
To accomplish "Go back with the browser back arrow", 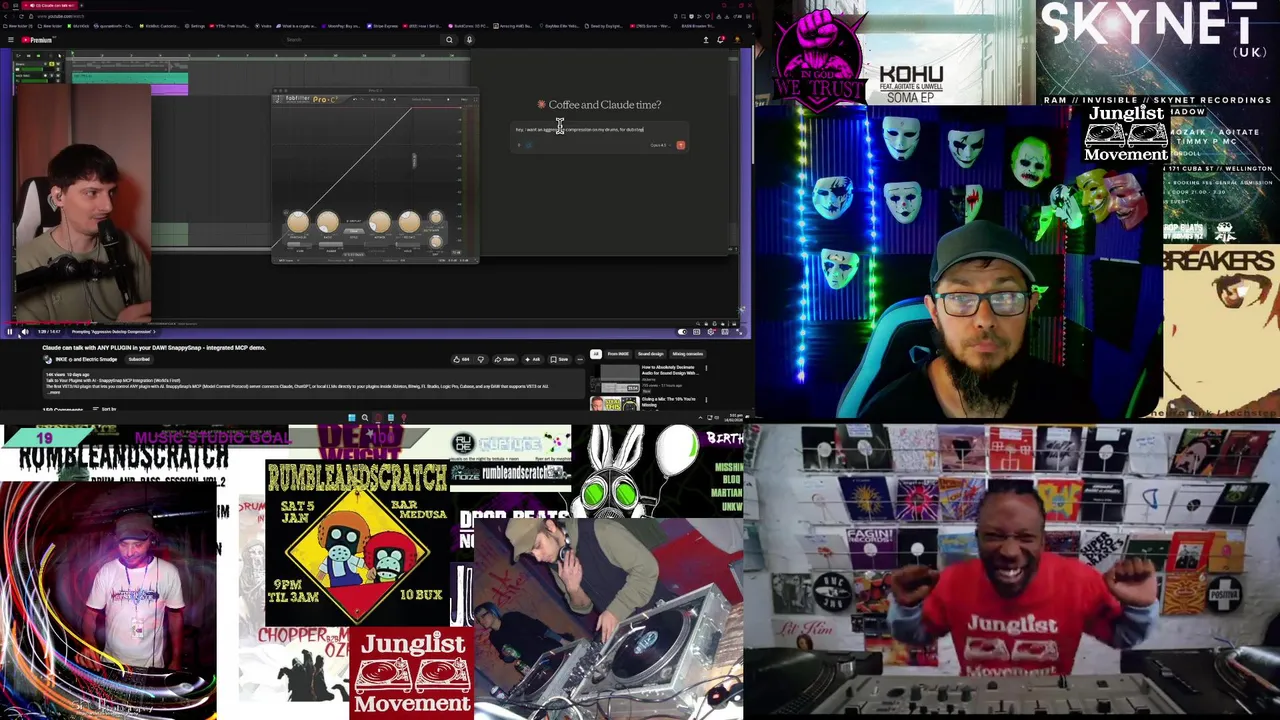I will coord(5,16).
